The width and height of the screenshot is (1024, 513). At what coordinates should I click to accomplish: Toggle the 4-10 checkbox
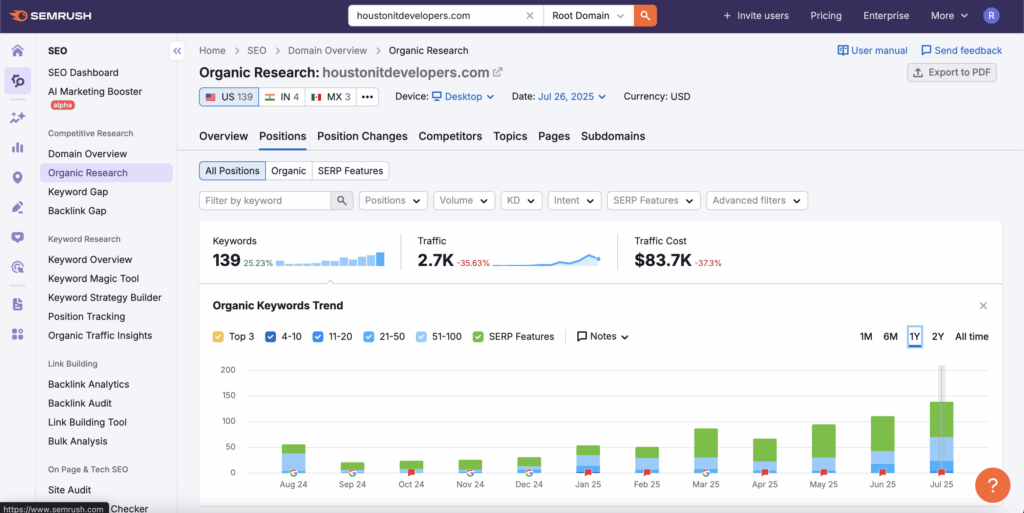[270, 337]
